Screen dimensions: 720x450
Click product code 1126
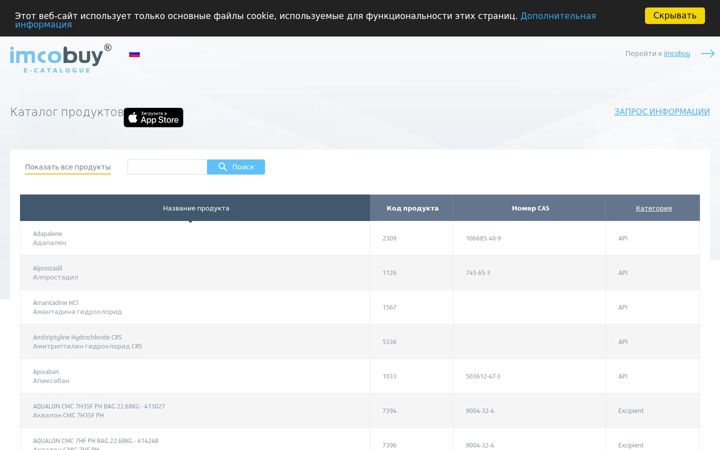coord(389,273)
